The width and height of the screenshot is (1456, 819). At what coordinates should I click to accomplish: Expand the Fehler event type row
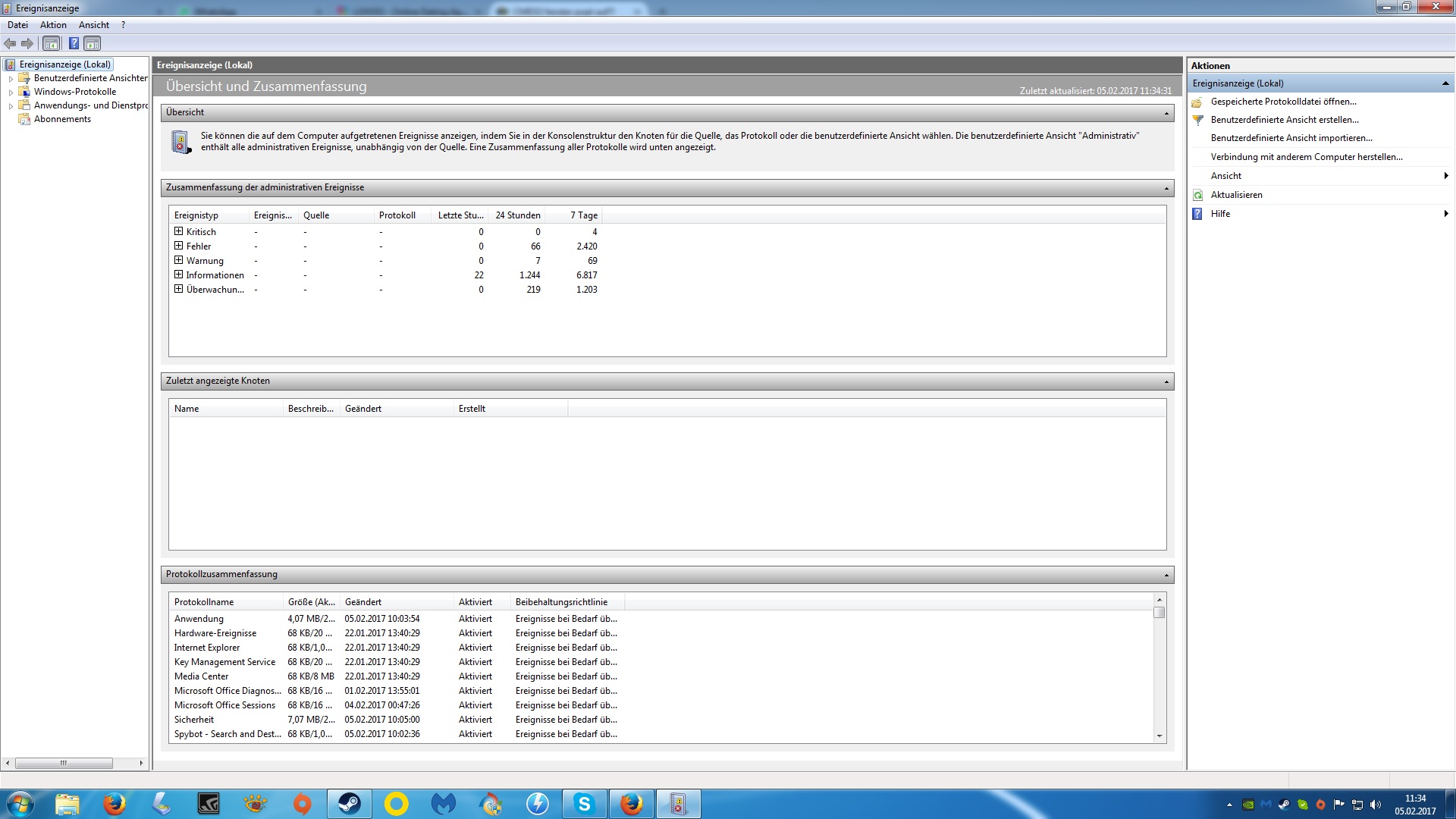[178, 246]
